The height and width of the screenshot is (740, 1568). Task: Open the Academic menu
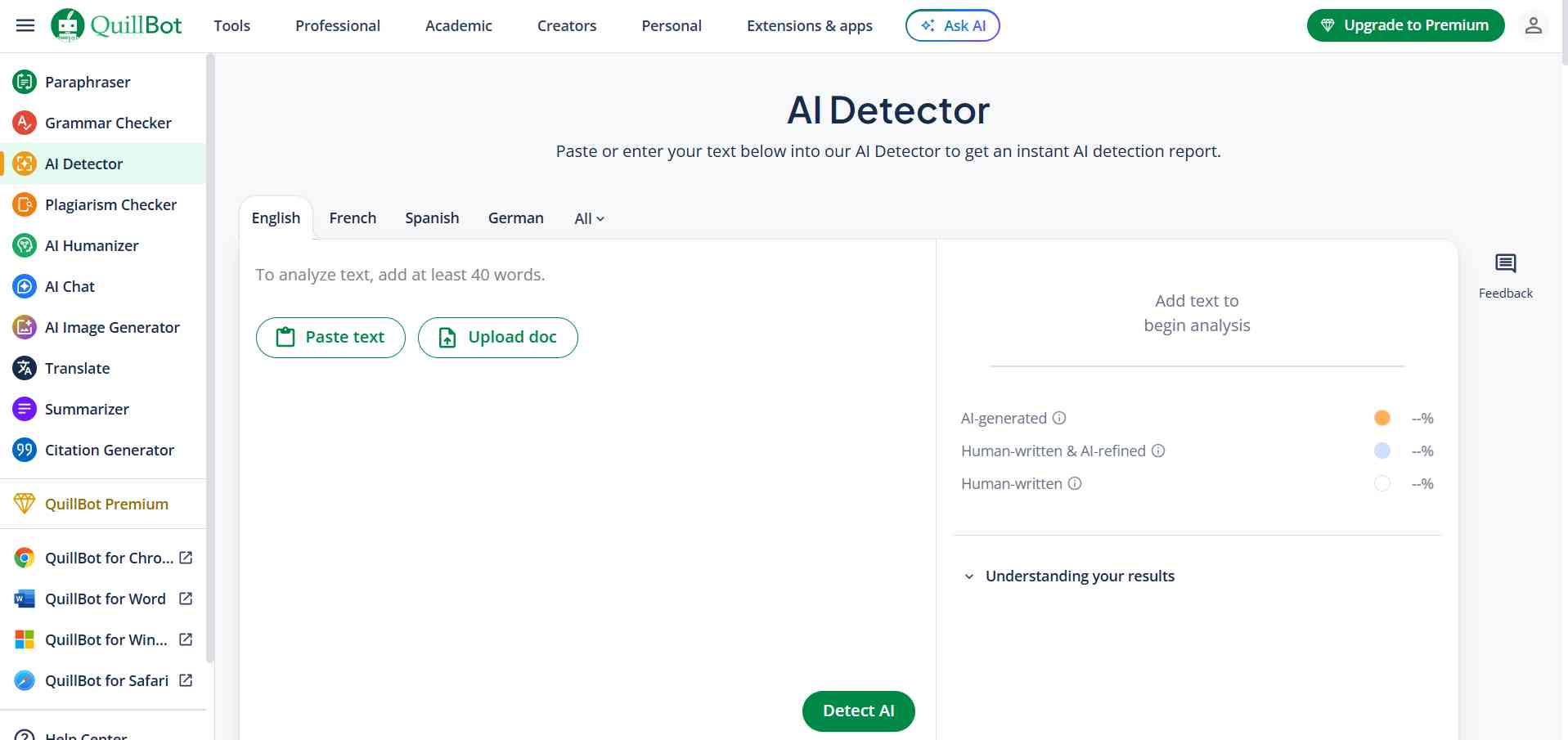tap(458, 25)
